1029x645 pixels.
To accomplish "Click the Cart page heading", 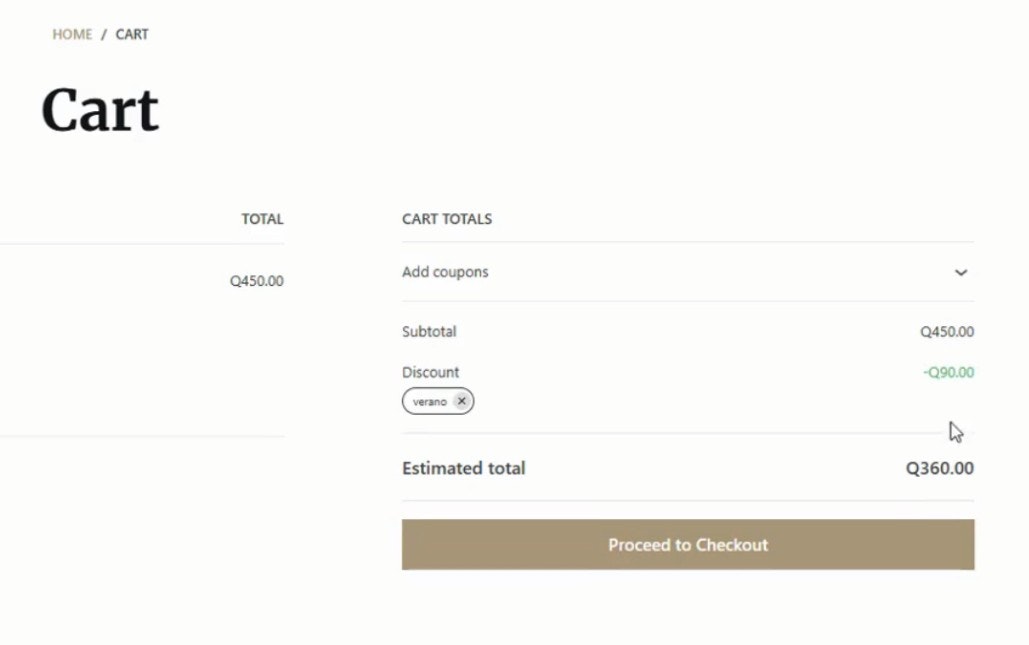I will (x=100, y=110).
